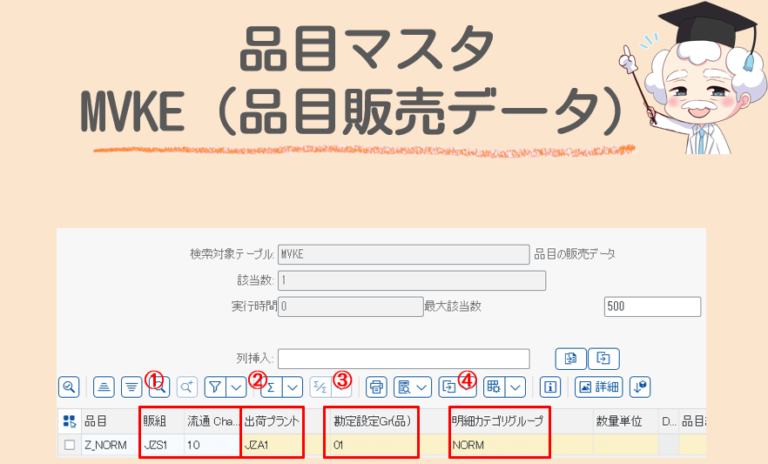Click the information icon in toolbar
The width and height of the screenshot is (768, 464).
[x=549, y=386]
